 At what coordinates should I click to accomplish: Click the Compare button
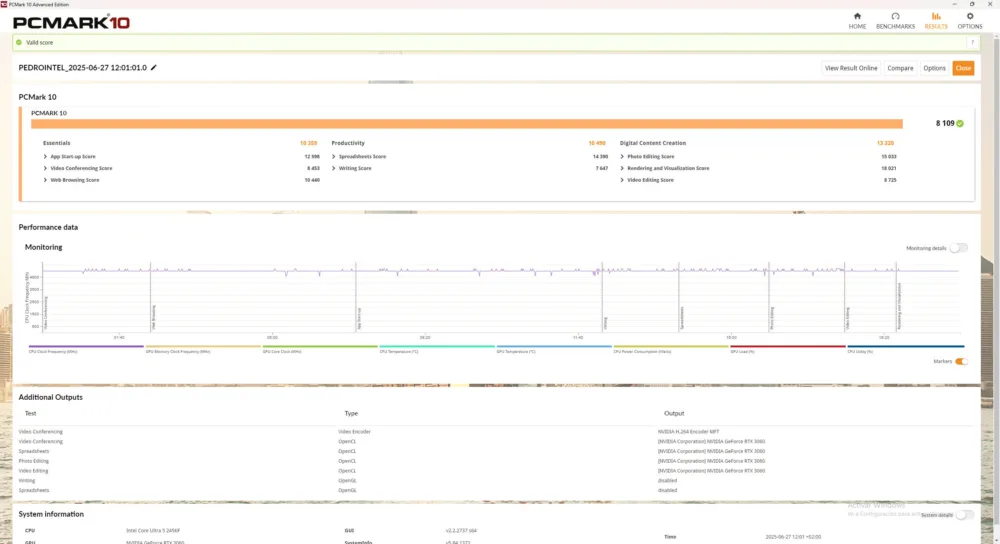pos(900,68)
